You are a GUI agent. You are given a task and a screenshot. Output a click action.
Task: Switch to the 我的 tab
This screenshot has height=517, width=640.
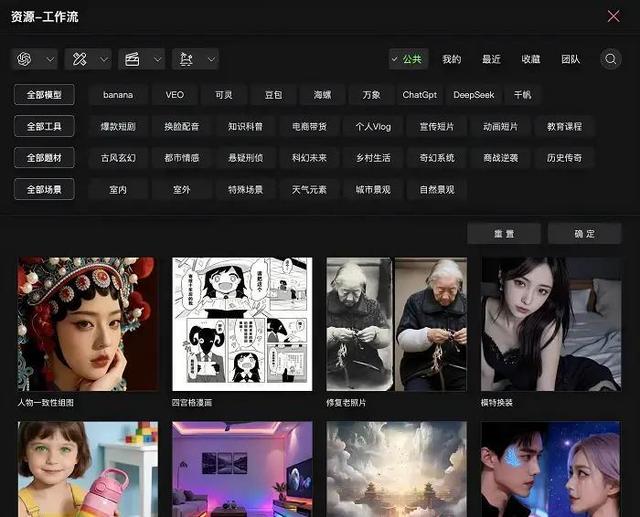coord(452,60)
